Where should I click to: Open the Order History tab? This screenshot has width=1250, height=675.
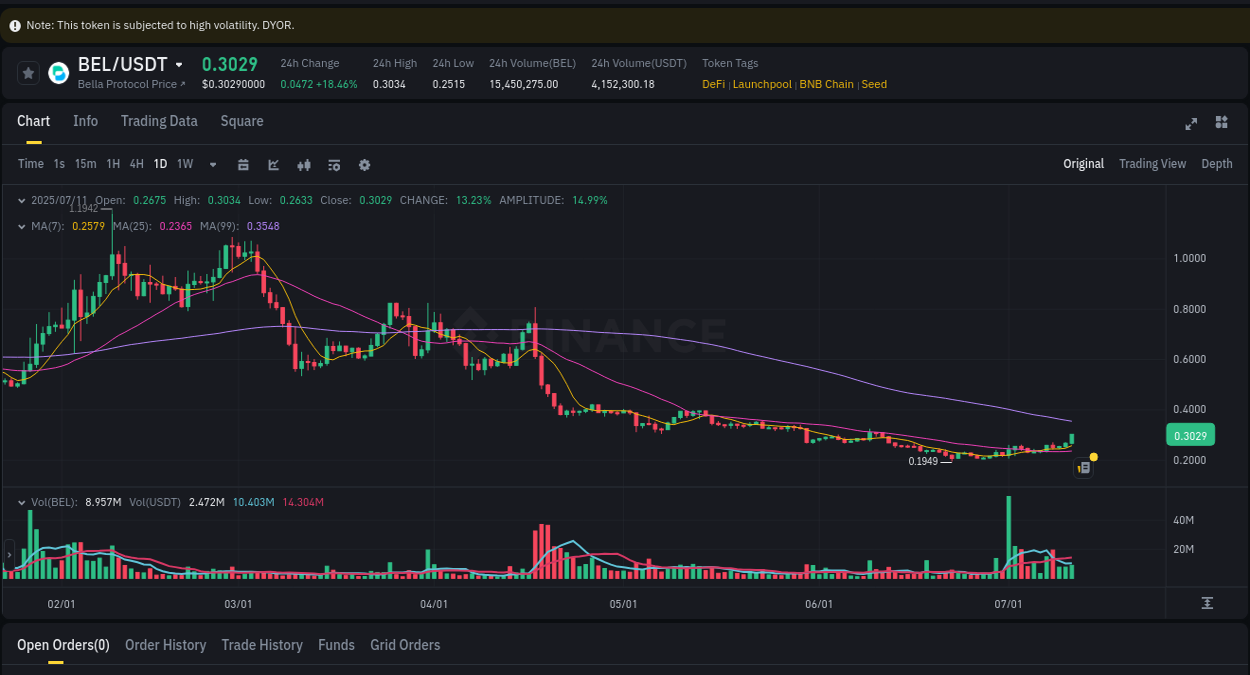(x=165, y=645)
